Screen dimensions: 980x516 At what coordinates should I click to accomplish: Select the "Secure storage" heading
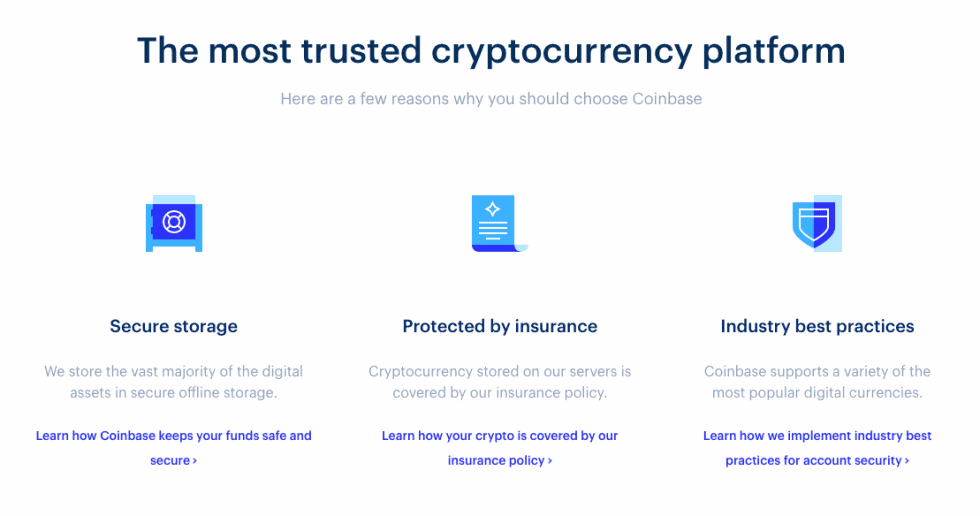tap(174, 326)
